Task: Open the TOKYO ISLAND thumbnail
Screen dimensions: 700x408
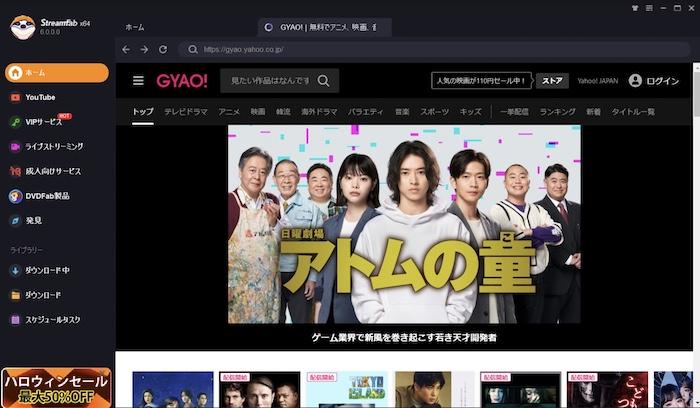Action: [347, 390]
